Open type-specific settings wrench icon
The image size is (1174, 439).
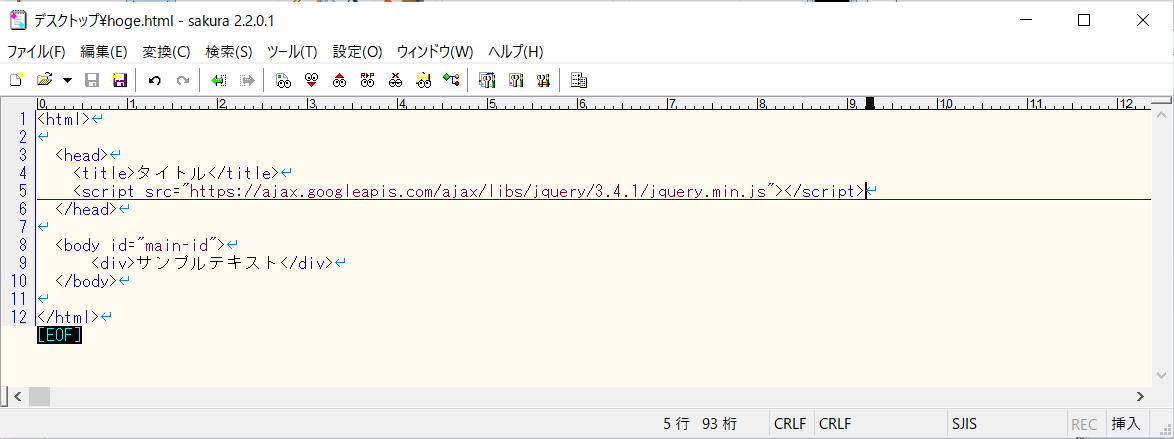515,79
